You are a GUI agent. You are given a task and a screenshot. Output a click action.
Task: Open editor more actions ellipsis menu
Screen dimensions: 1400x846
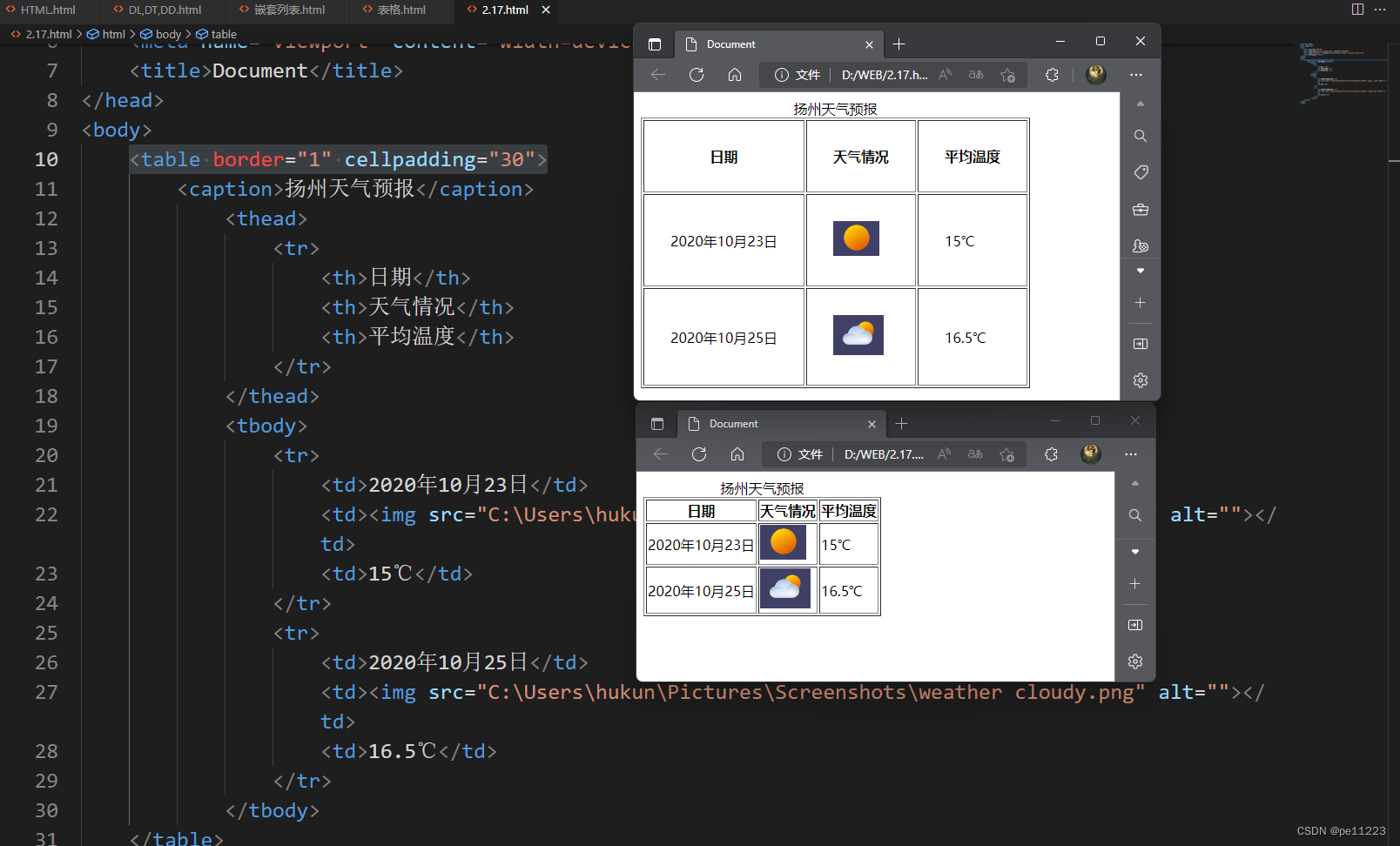pos(1380,10)
